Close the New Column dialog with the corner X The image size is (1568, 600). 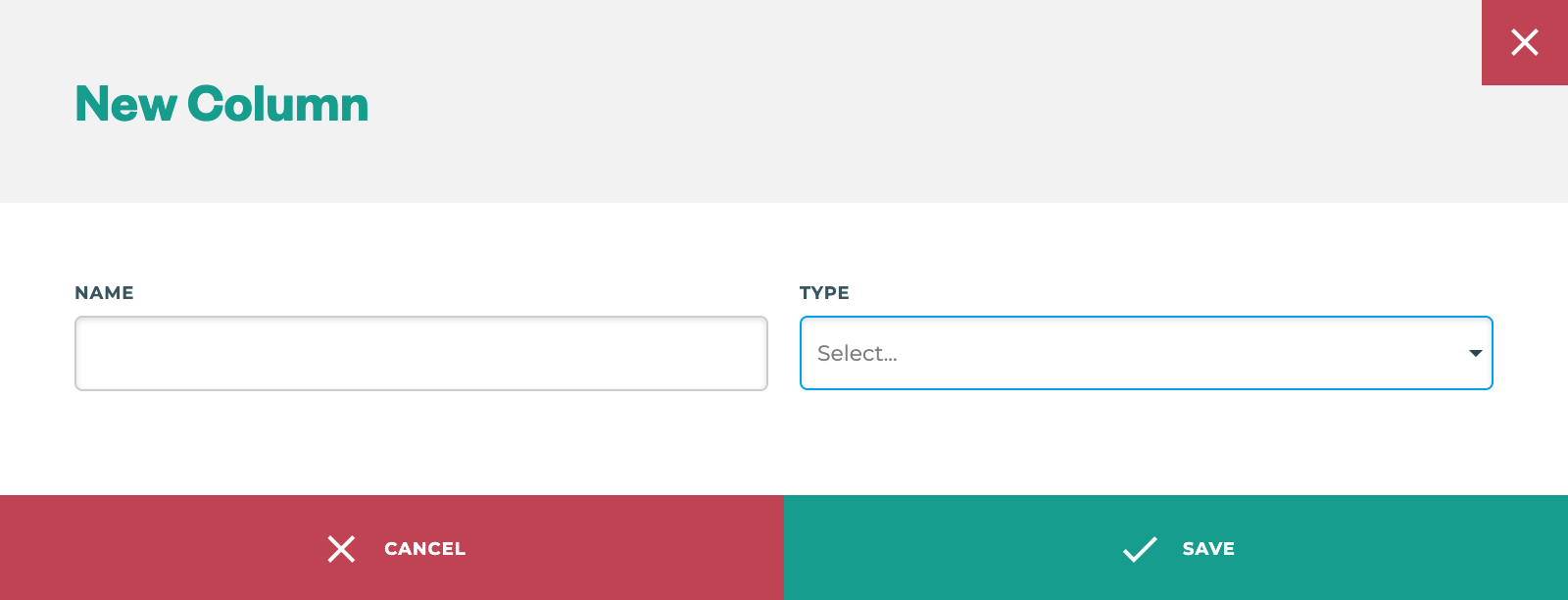1524,42
